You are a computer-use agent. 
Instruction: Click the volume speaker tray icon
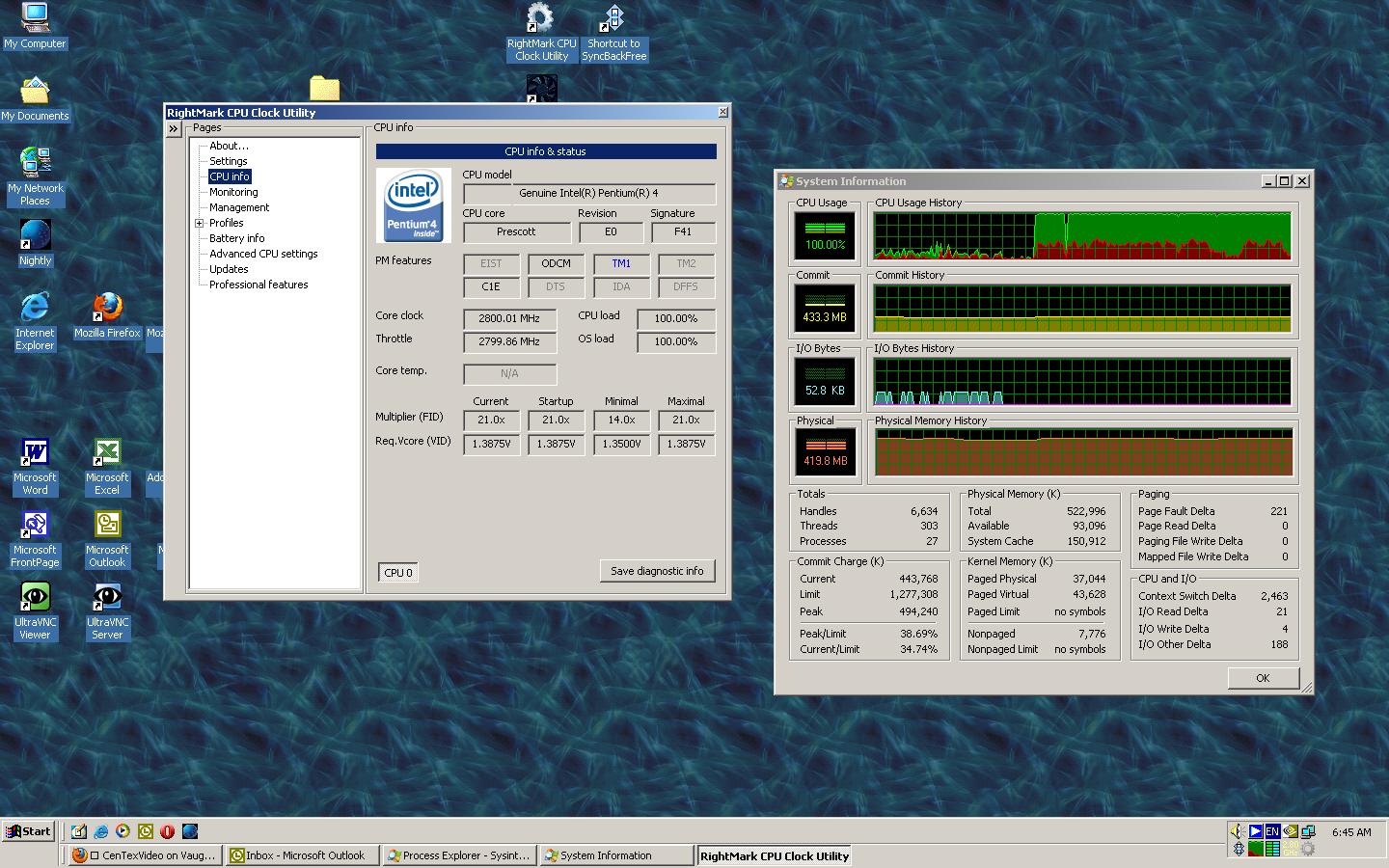point(1239,831)
